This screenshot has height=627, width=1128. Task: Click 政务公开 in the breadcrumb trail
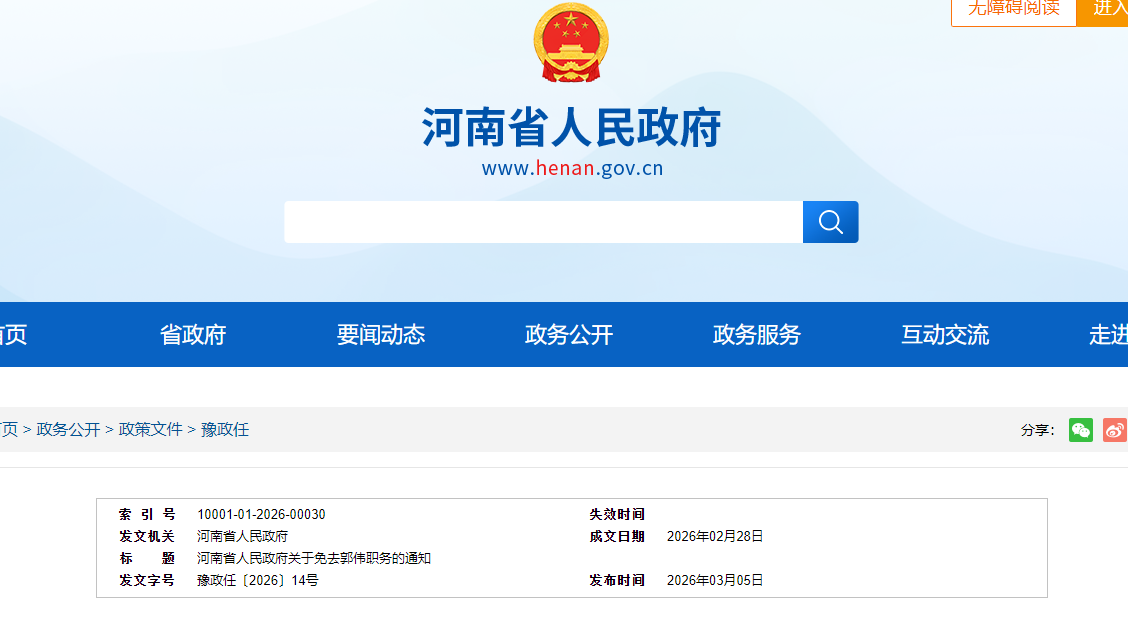pos(69,430)
